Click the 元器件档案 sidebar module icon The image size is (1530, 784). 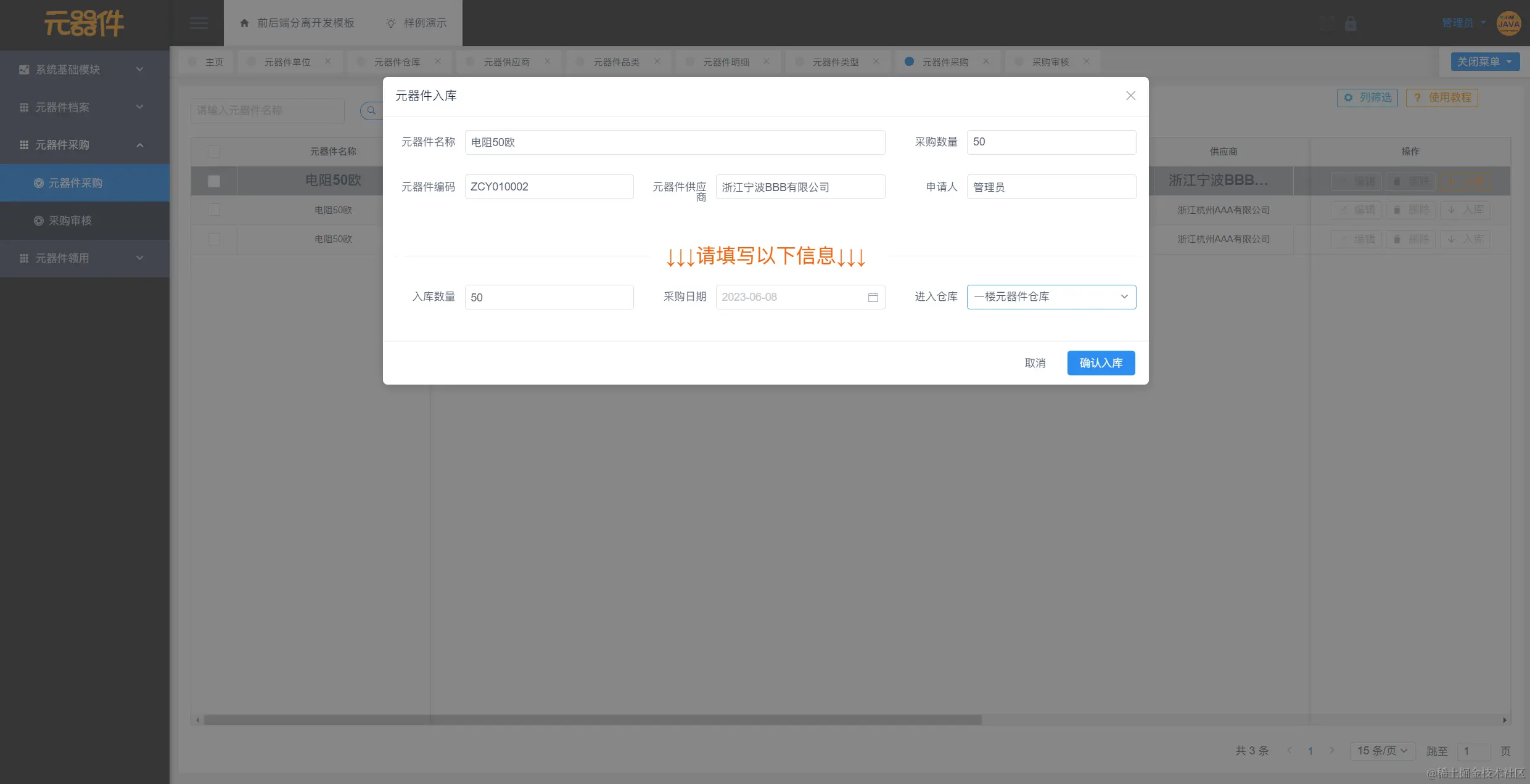[x=24, y=107]
